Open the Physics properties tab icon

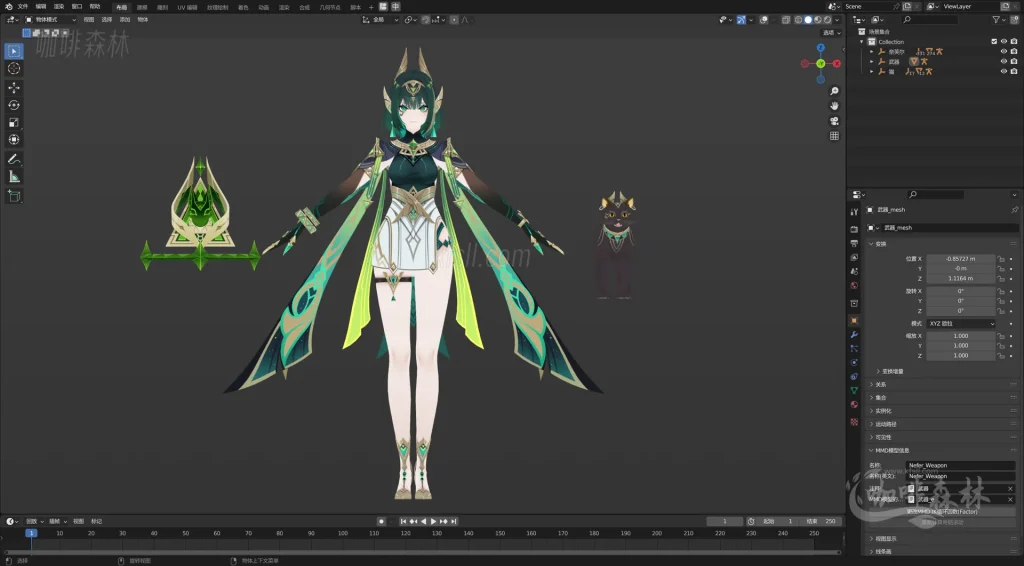854,362
